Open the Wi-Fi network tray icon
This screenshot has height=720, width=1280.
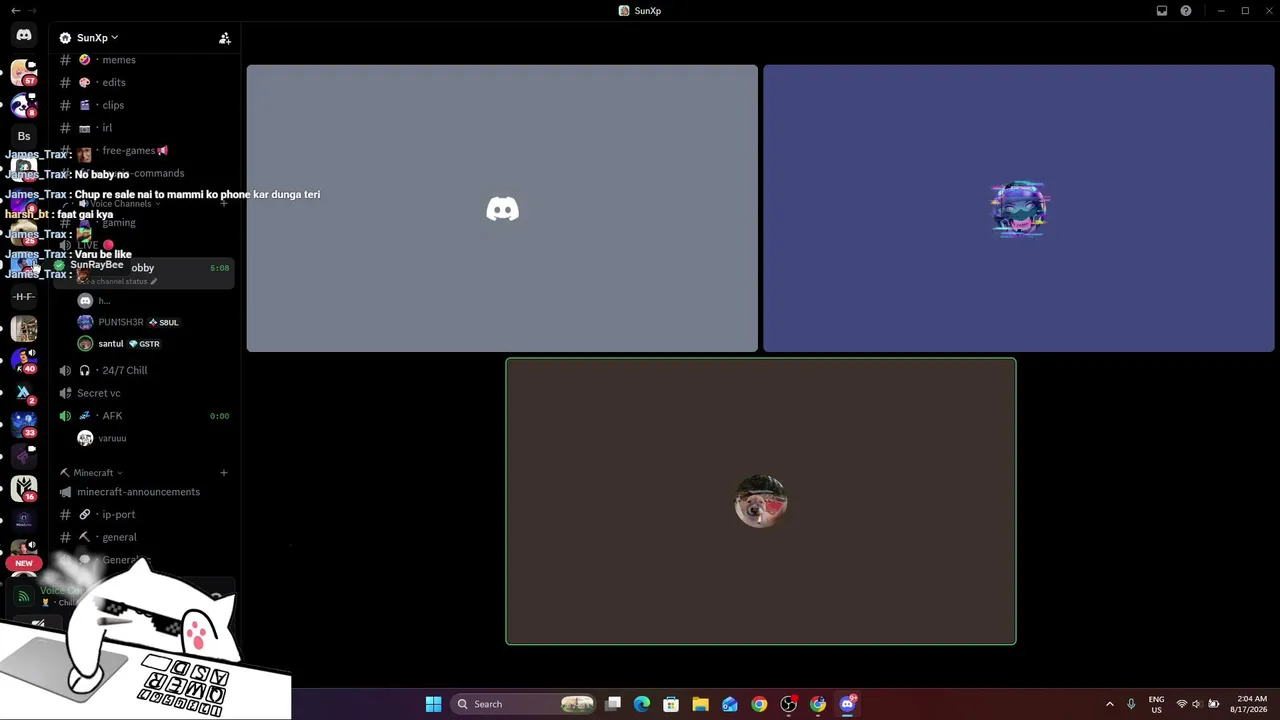point(1181,704)
